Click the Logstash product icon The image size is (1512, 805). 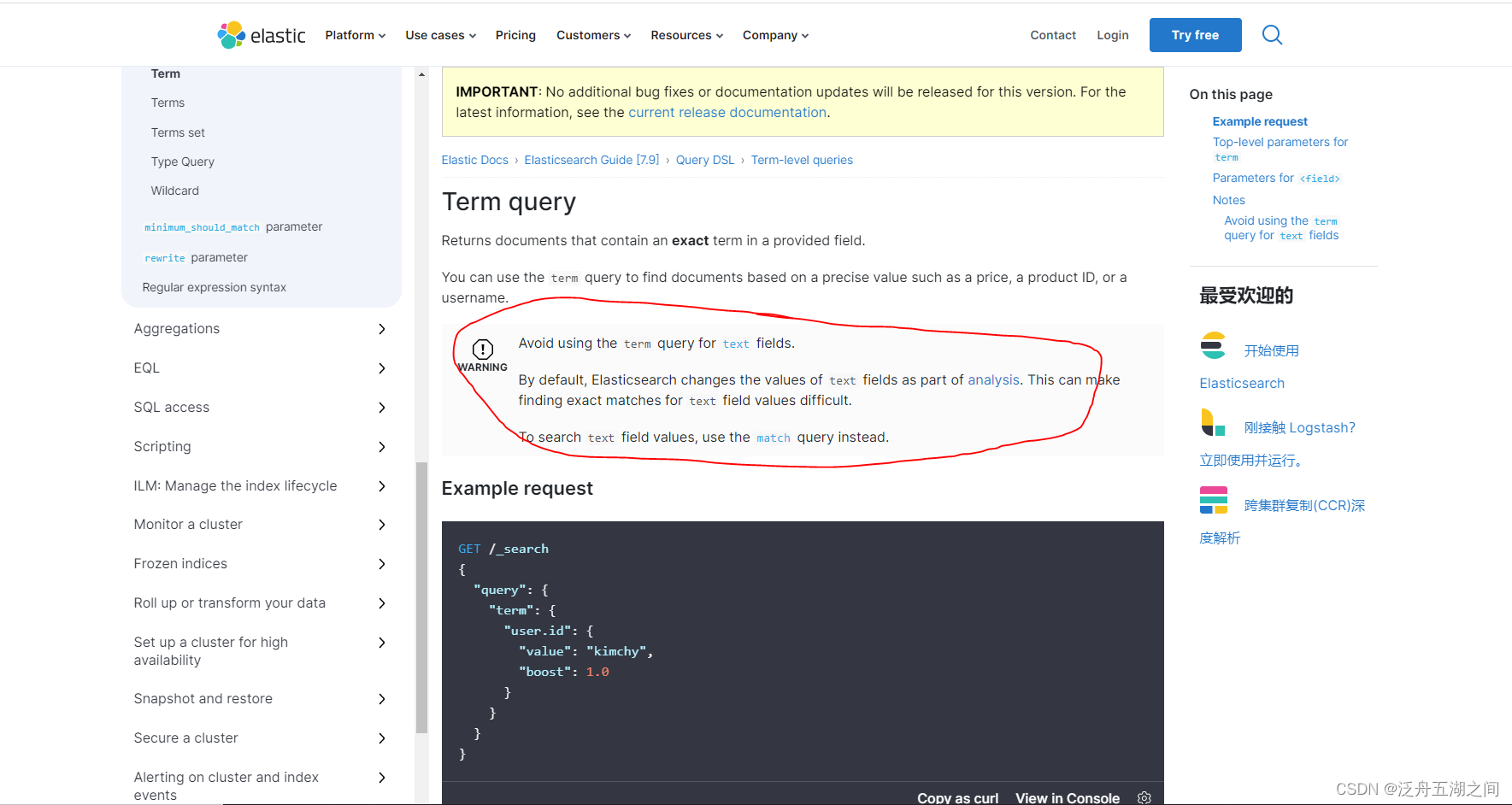point(1213,422)
